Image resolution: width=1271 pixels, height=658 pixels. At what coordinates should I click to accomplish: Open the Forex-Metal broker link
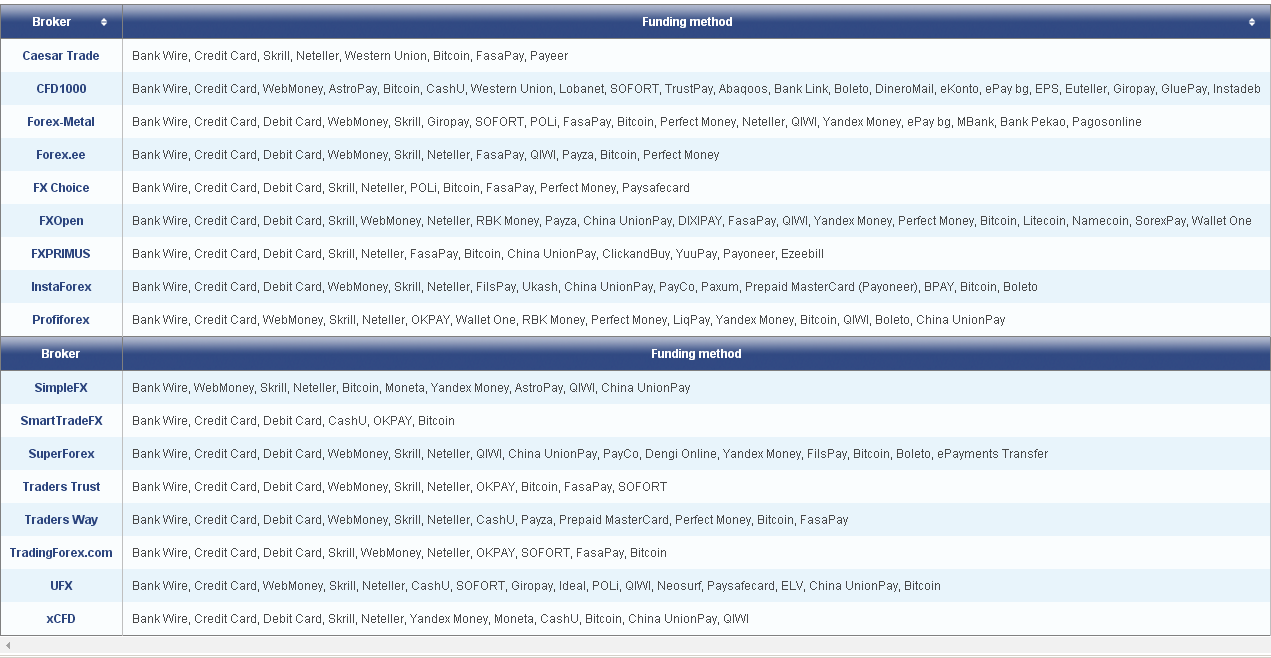click(x=61, y=122)
